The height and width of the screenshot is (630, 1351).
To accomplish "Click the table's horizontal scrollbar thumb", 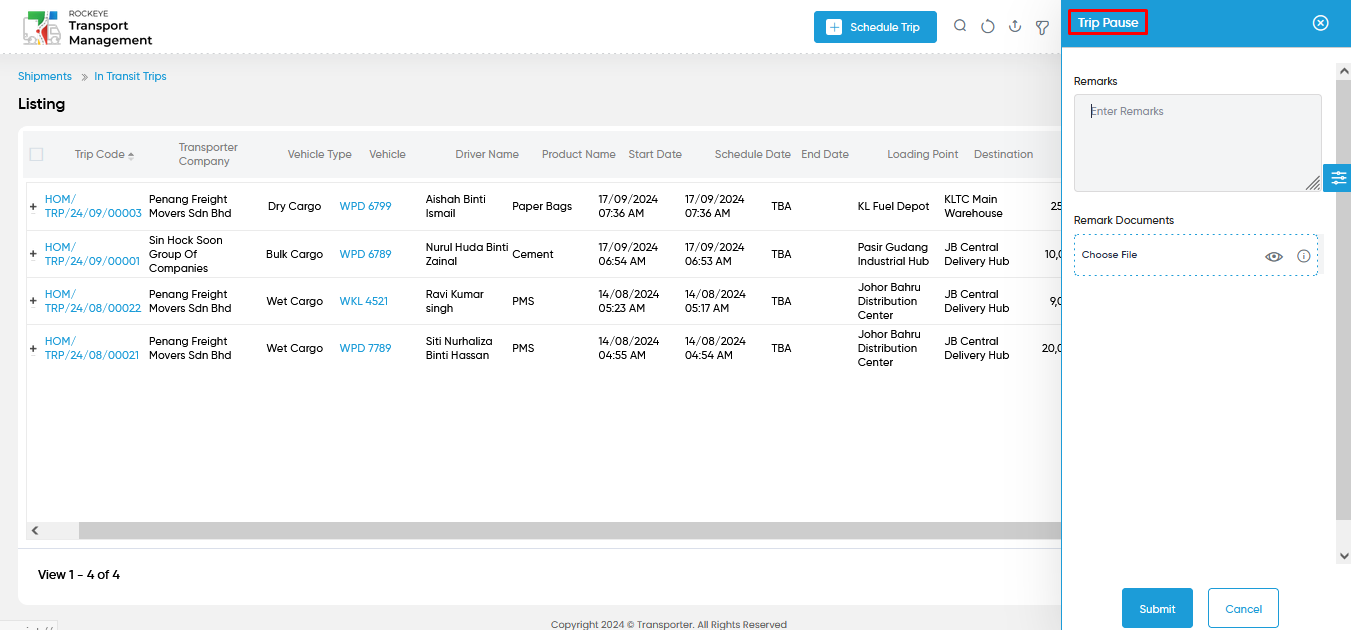I will tap(568, 531).
